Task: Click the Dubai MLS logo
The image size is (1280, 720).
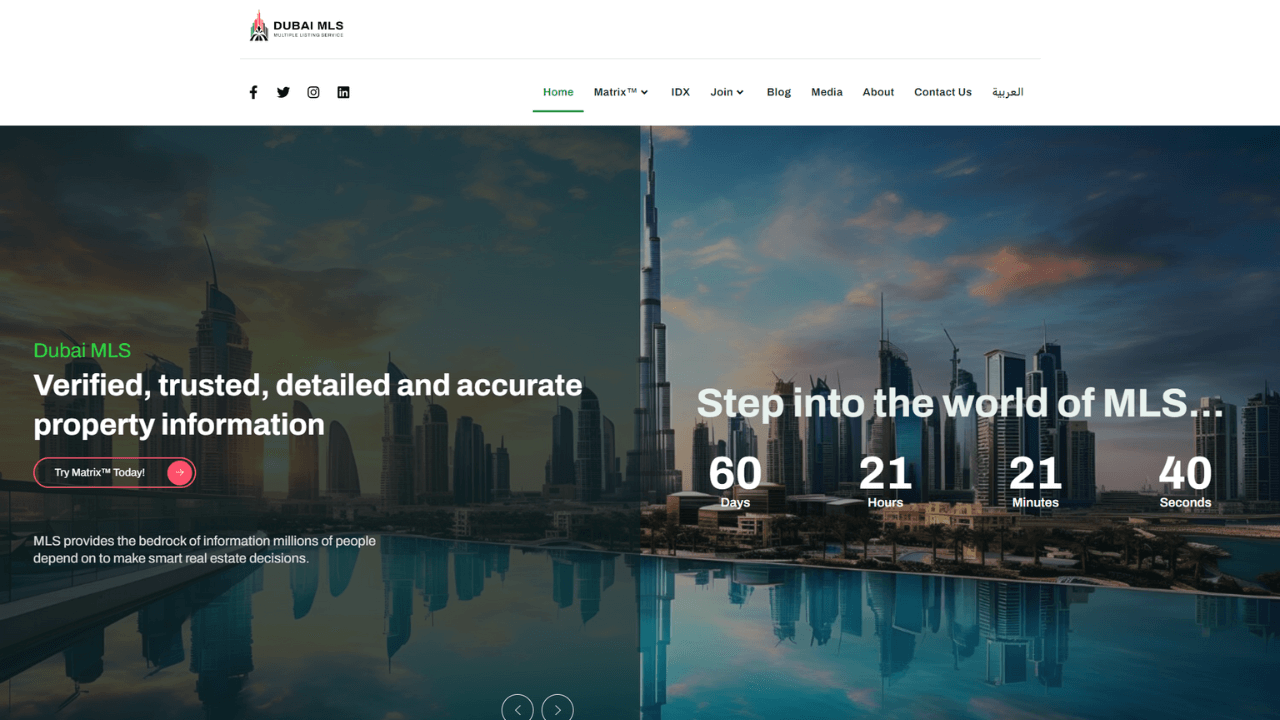Action: [296, 27]
